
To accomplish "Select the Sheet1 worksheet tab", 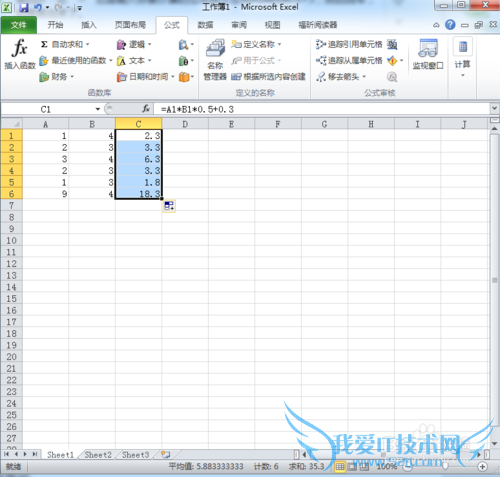I will click(x=60, y=455).
